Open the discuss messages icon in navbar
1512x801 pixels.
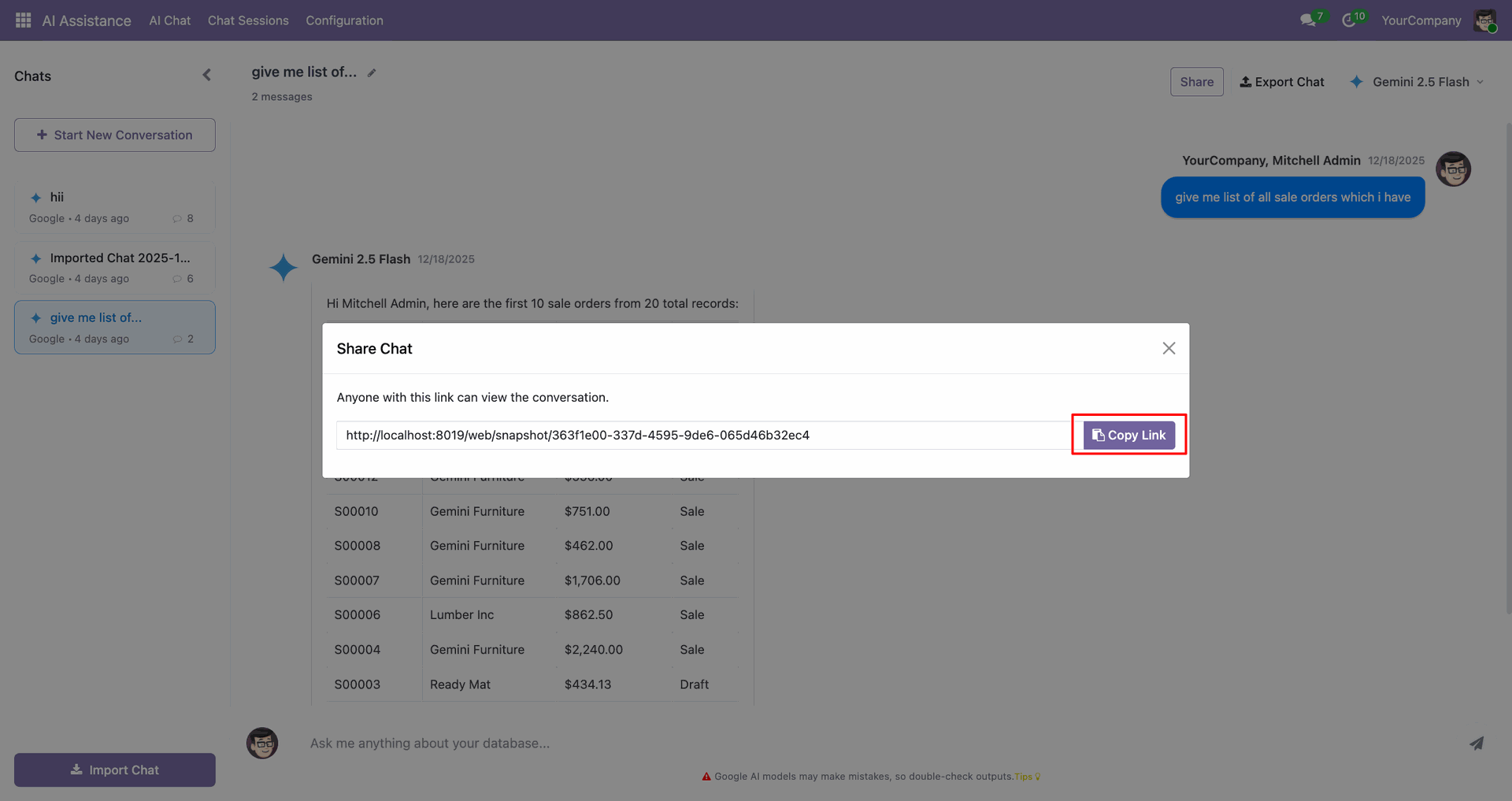(x=1308, y=20)
